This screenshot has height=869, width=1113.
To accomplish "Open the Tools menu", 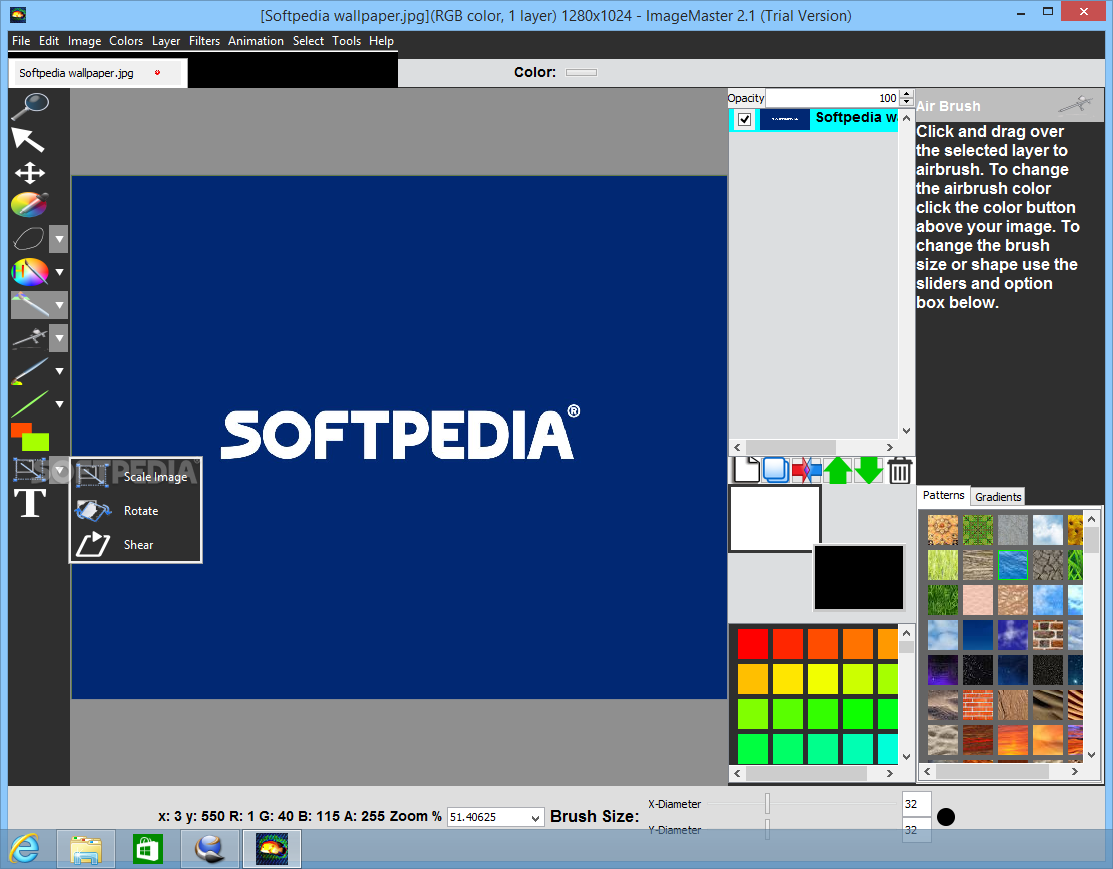I will [346, 41].
